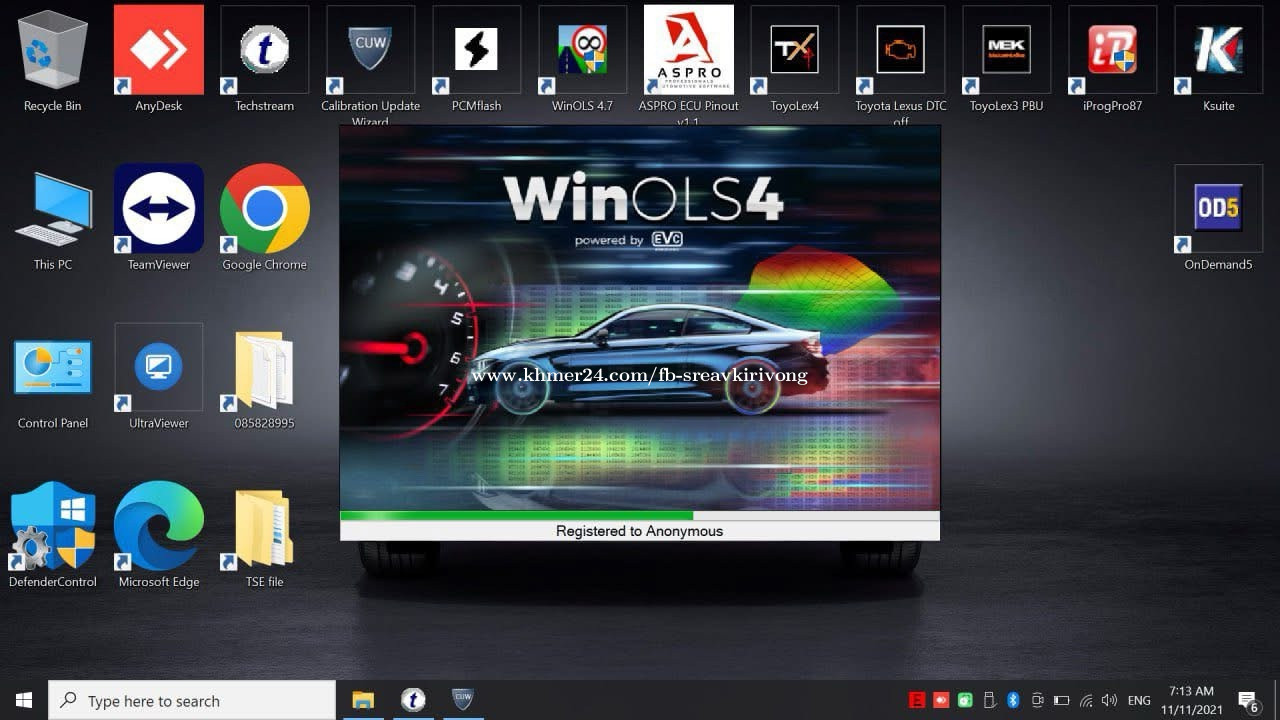Select the WinOLS 4.7 desktop shortcut
Viewport: 1280px width, 720px height.
tap(583, 61)
